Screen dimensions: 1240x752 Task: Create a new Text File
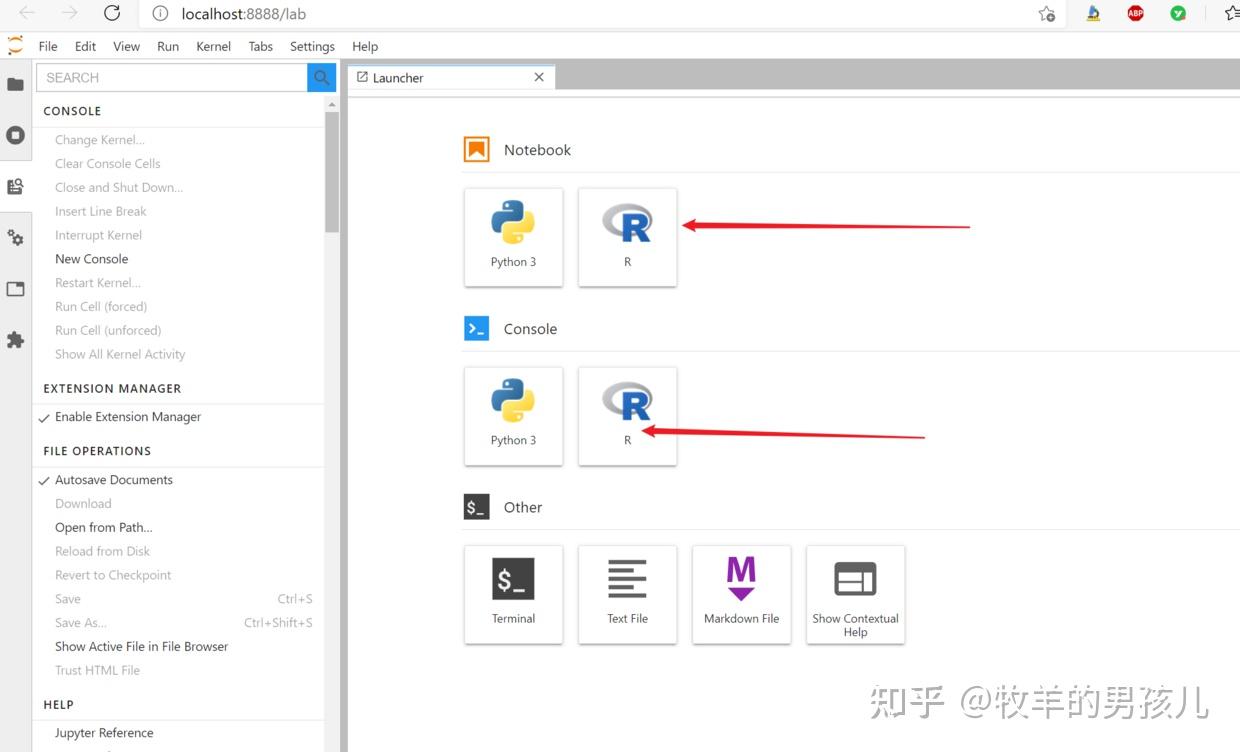627,594
